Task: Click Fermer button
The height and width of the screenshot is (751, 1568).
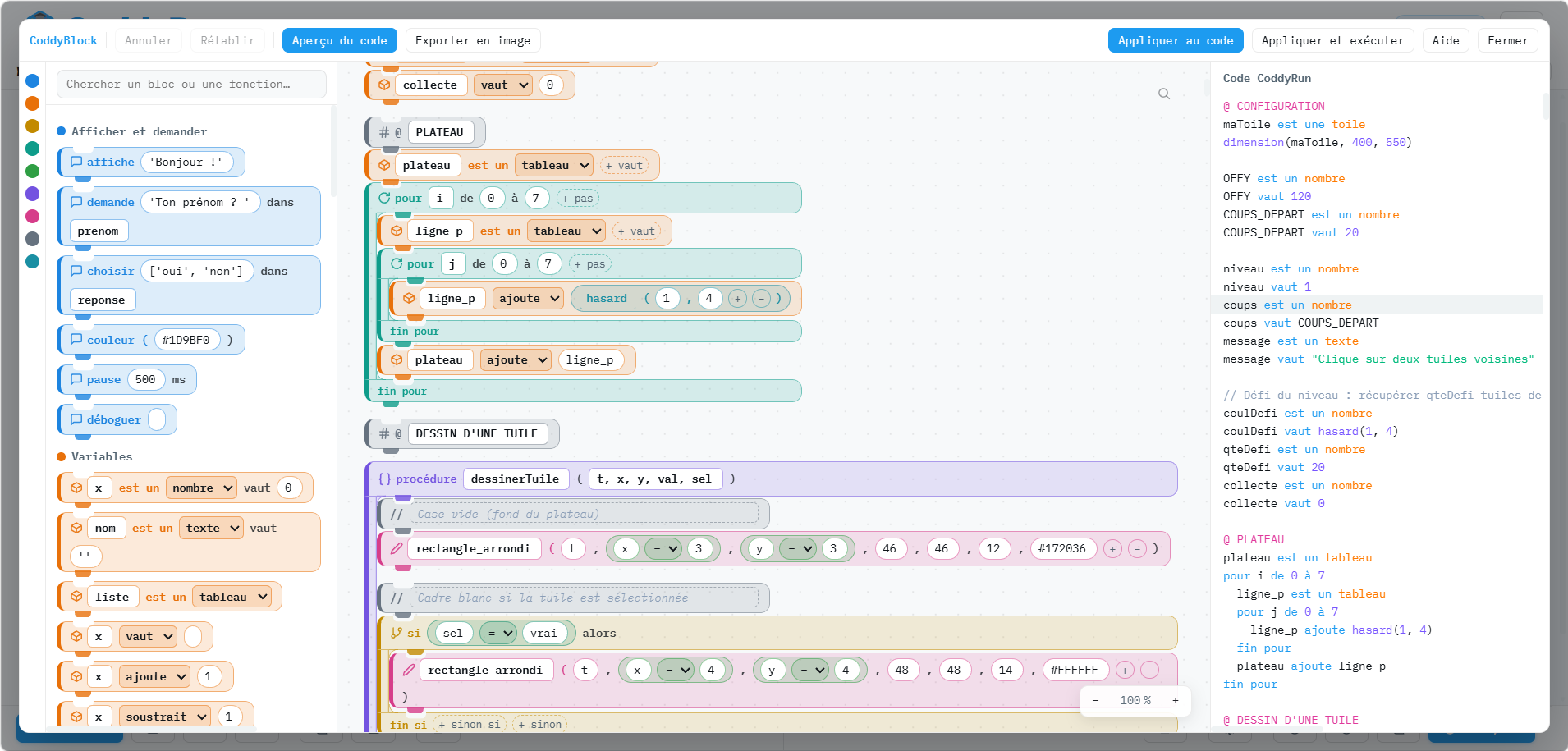Action: pyautogui.click(x=1508, y=40)
